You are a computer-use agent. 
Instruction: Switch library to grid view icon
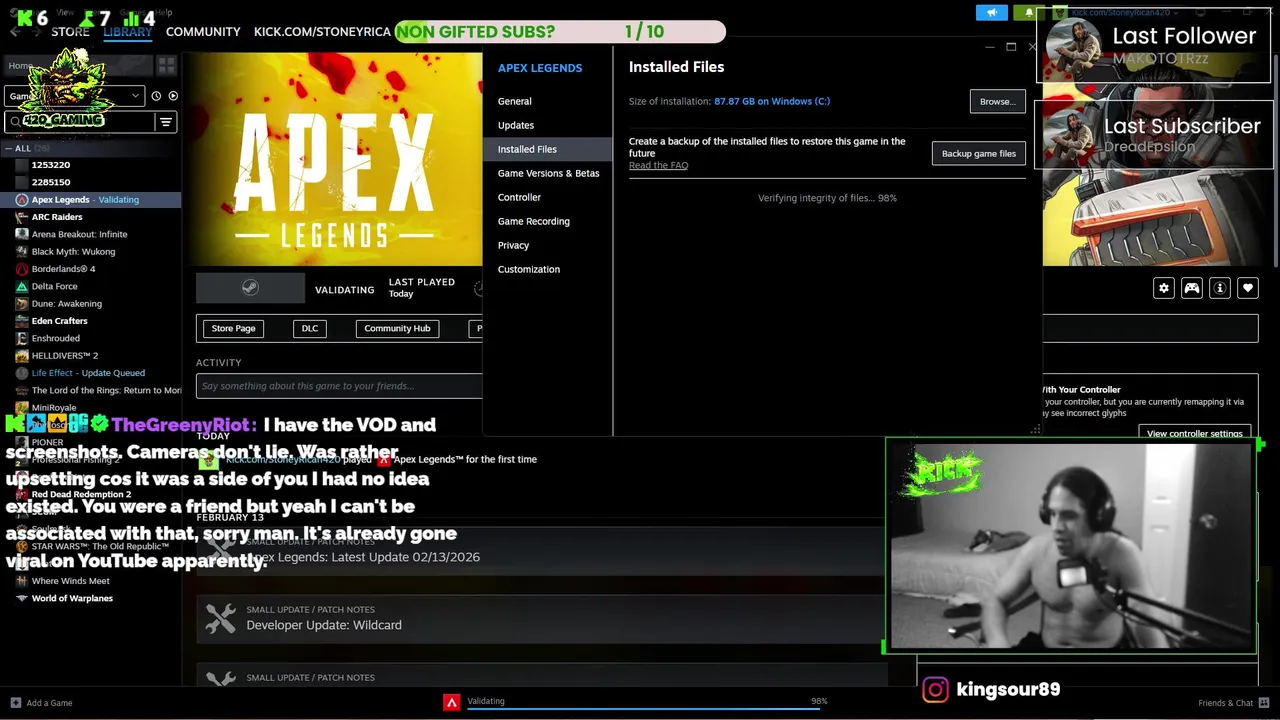click(x=166, y=66)
